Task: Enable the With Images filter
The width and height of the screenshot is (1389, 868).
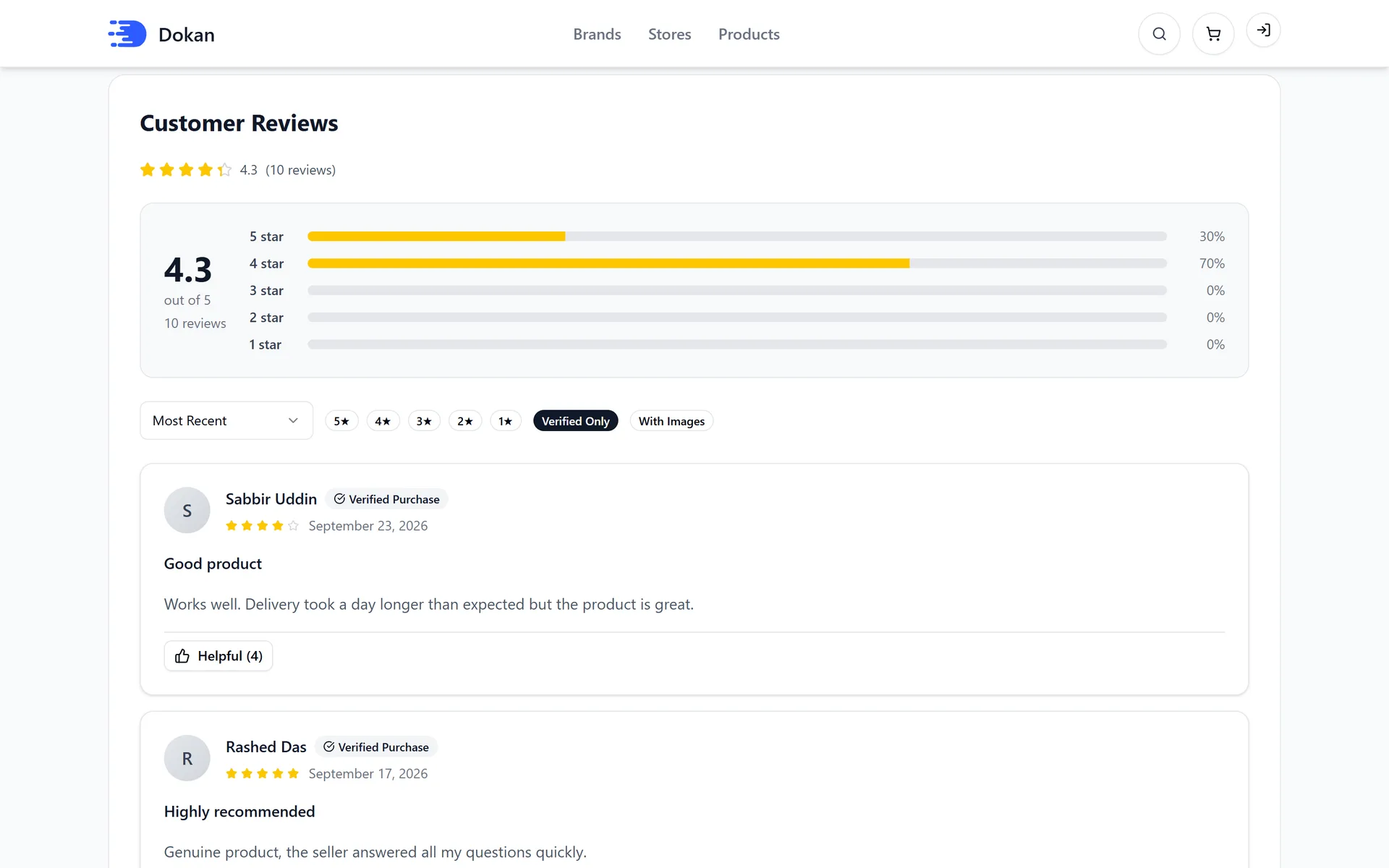Action: coord(671,421)
